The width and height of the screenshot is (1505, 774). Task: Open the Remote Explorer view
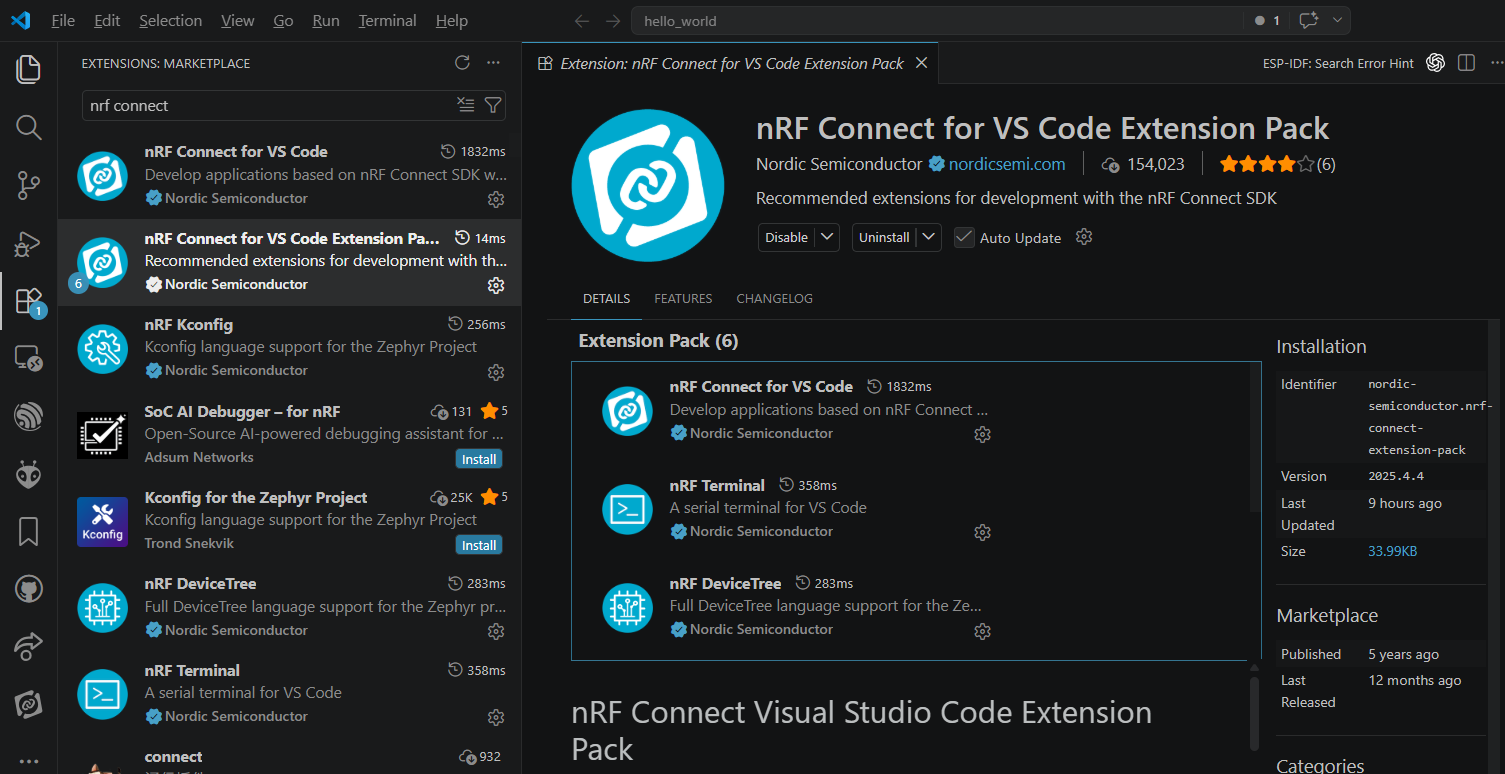(28, 358)
